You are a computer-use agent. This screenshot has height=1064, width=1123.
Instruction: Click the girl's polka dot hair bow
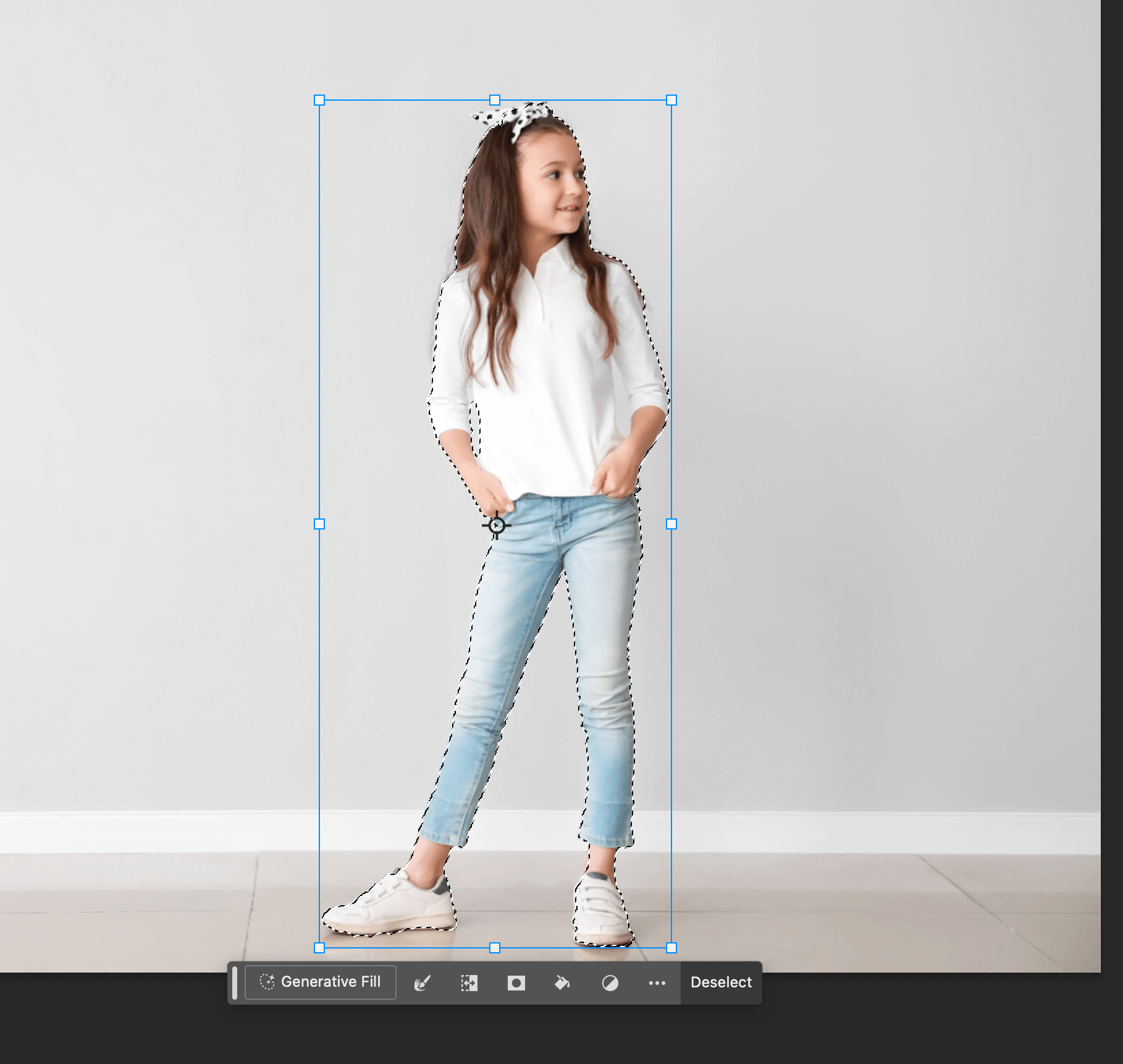(x=514, y=119)
